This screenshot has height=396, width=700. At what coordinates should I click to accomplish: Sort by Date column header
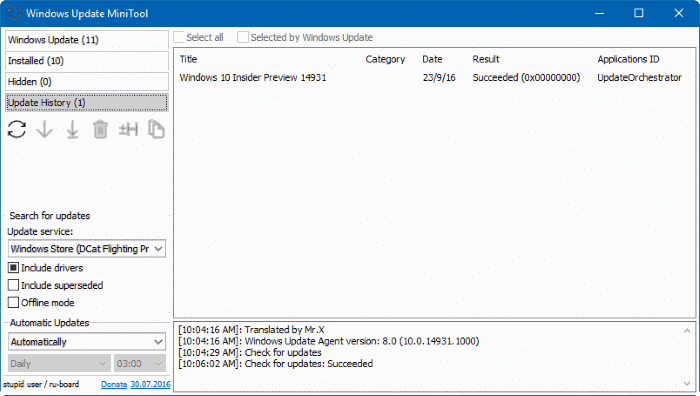432,59
